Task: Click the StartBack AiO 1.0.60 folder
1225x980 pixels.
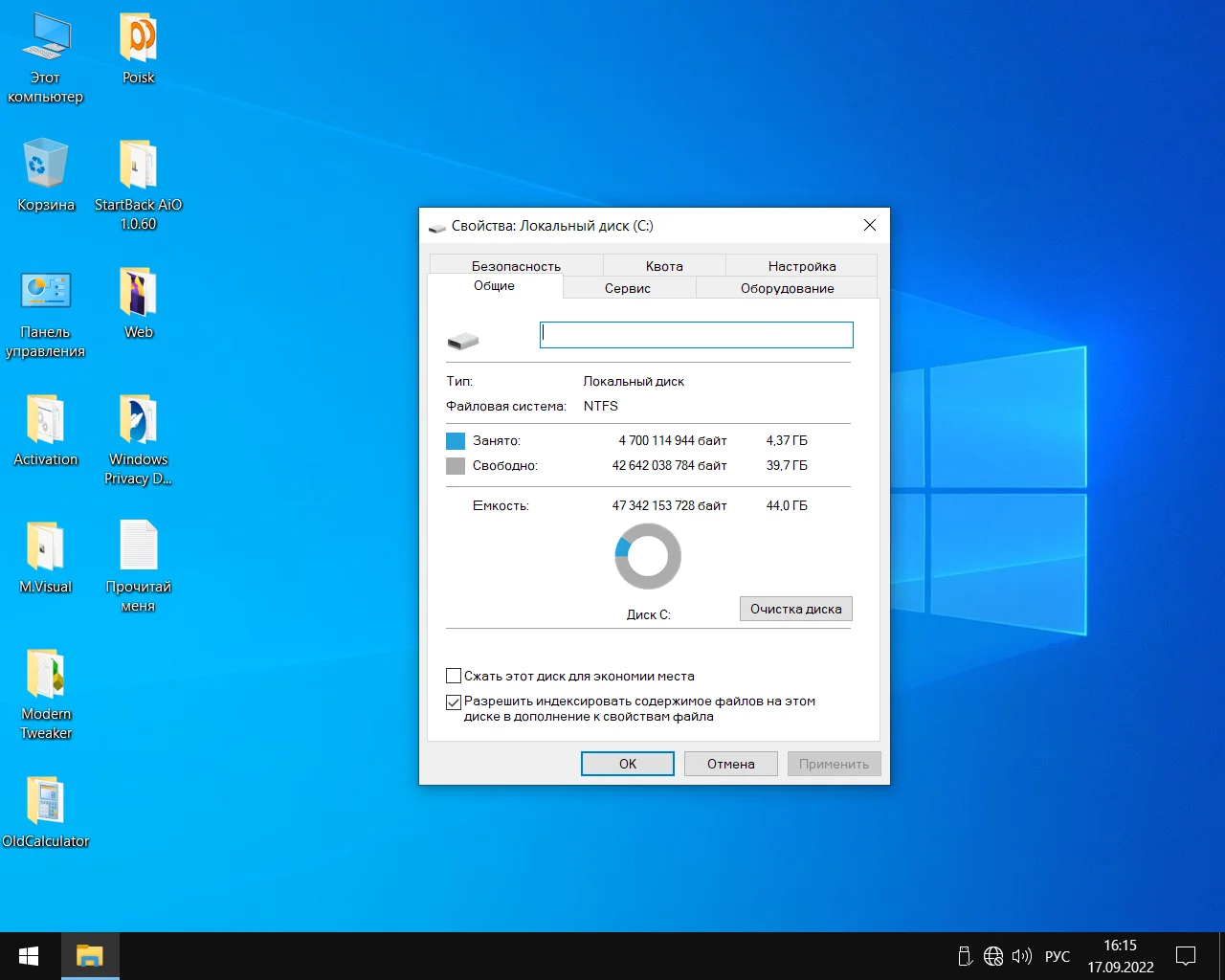Action: click(138, 167)
